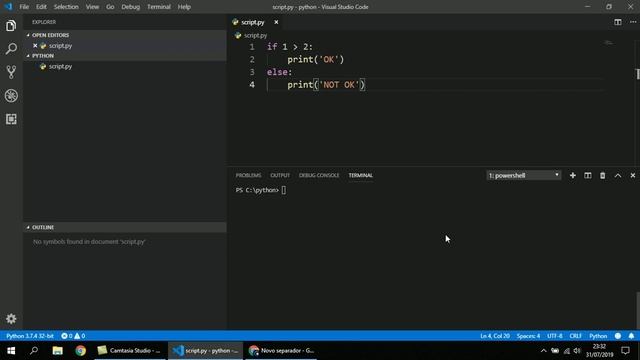Viewport: 640px width, 360px height.
Task: Open Windows Start menu
Action: tap(11, 351)
